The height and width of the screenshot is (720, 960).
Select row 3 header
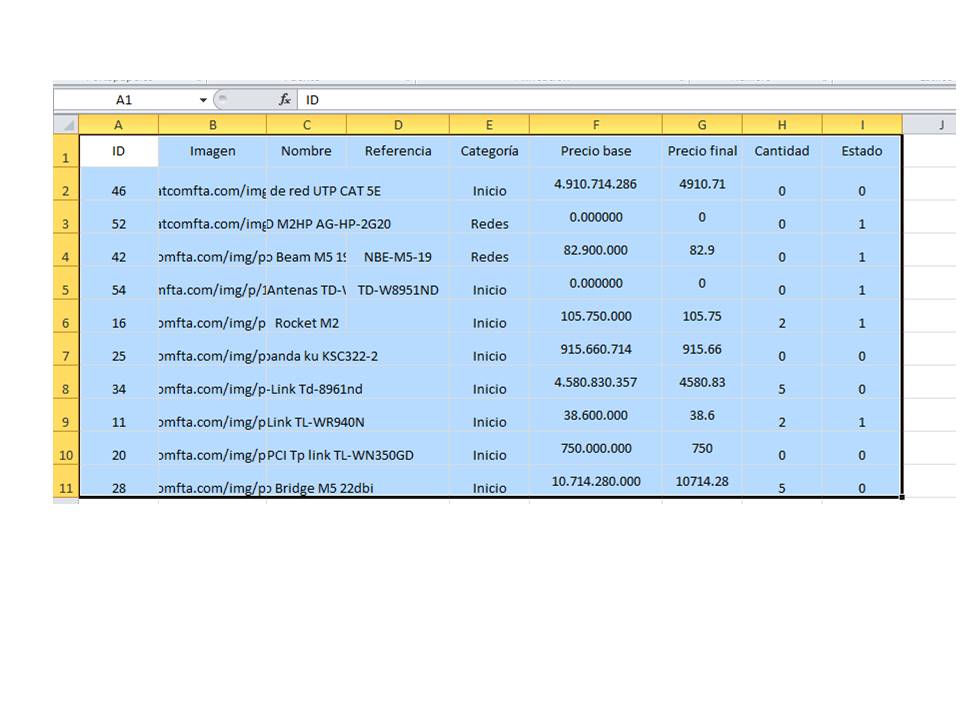coord(66,217)
